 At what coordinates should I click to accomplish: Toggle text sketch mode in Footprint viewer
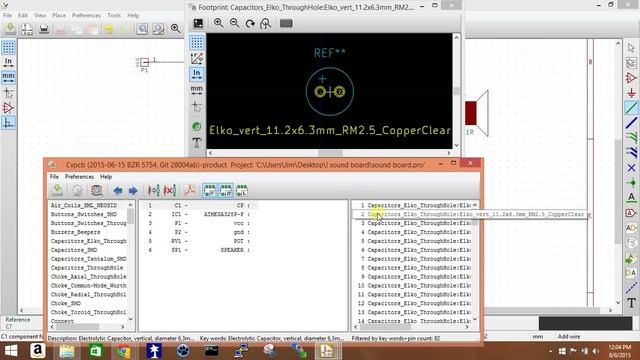[197, 142]
